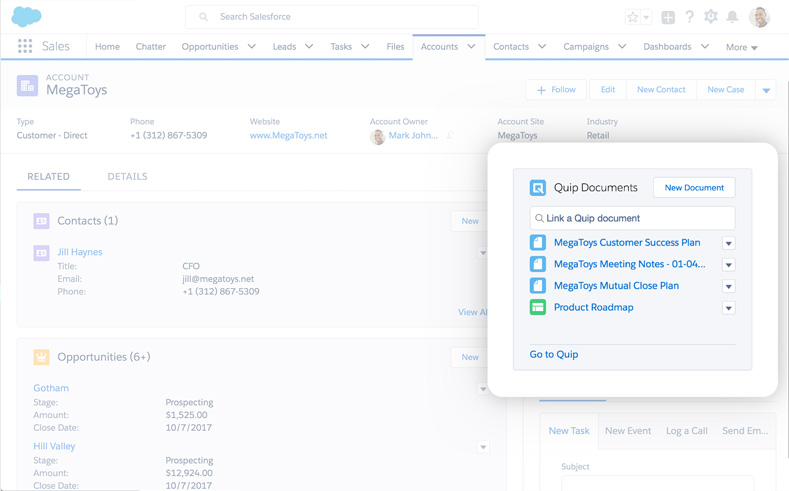Click the Quip Documents logo icon
This screenshot has height=491, width=789.
(x=538, y=188)
